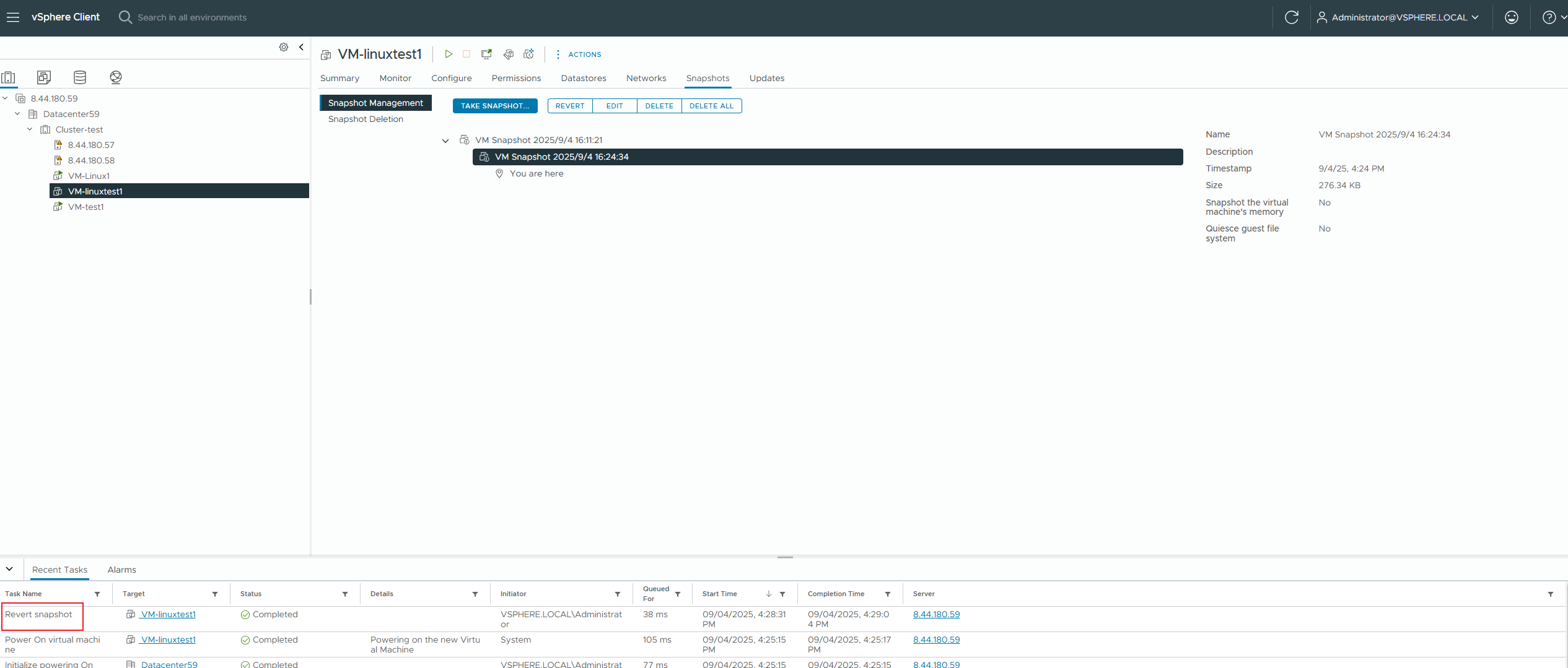This screenshot has width=1568, height=668.
Task: Filter the Status column
Action: [x=345, y=594]
